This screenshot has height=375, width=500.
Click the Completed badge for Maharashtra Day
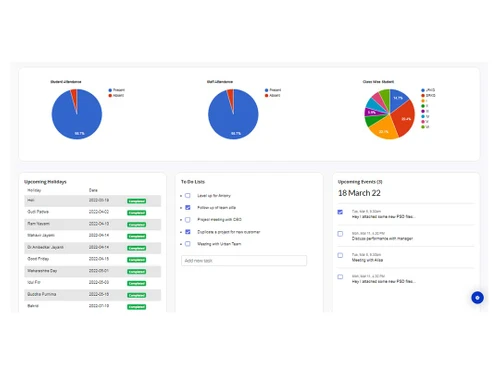pos(137,272)
